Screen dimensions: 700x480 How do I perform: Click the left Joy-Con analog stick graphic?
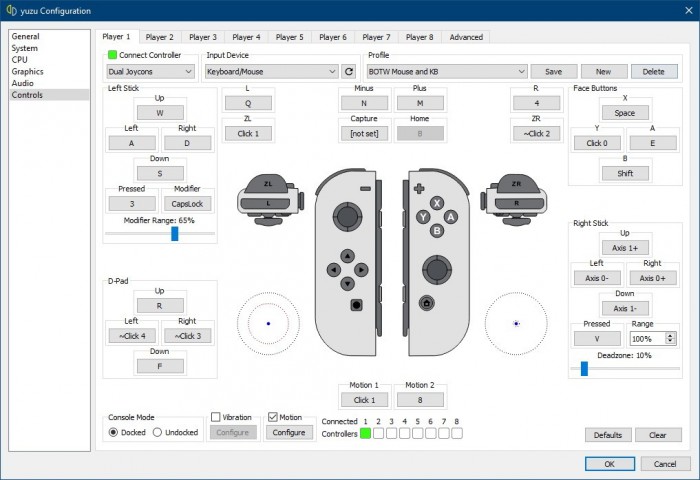(347, 215)
